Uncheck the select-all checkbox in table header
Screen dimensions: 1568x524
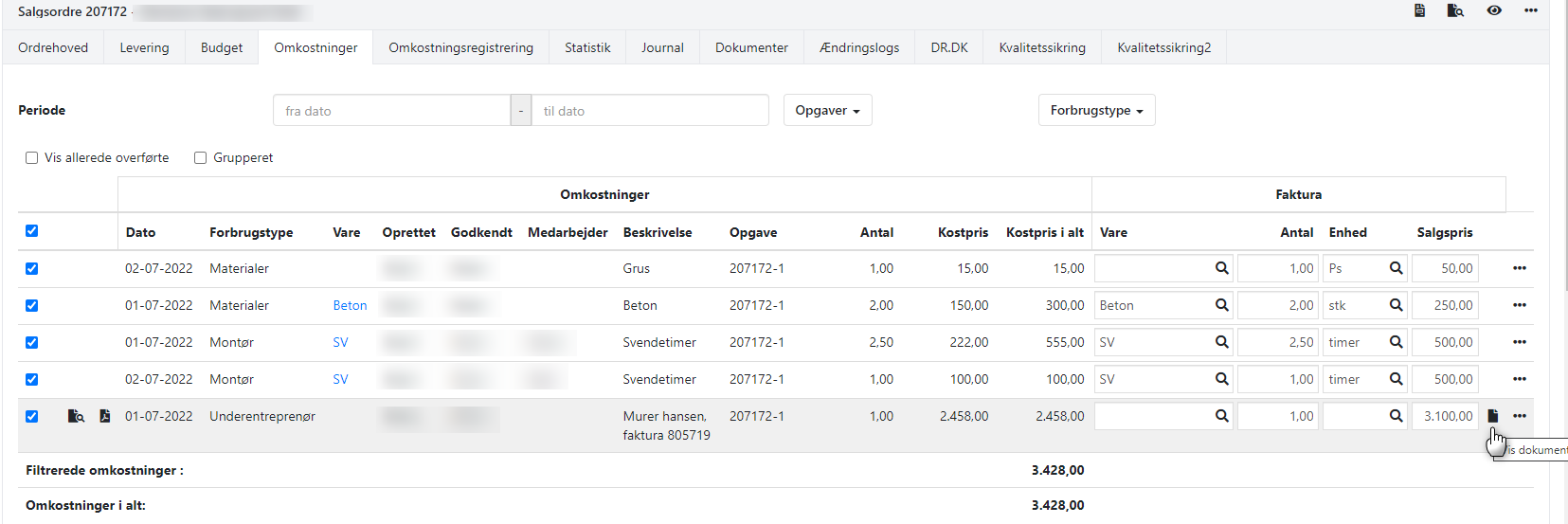coord(32,231)
